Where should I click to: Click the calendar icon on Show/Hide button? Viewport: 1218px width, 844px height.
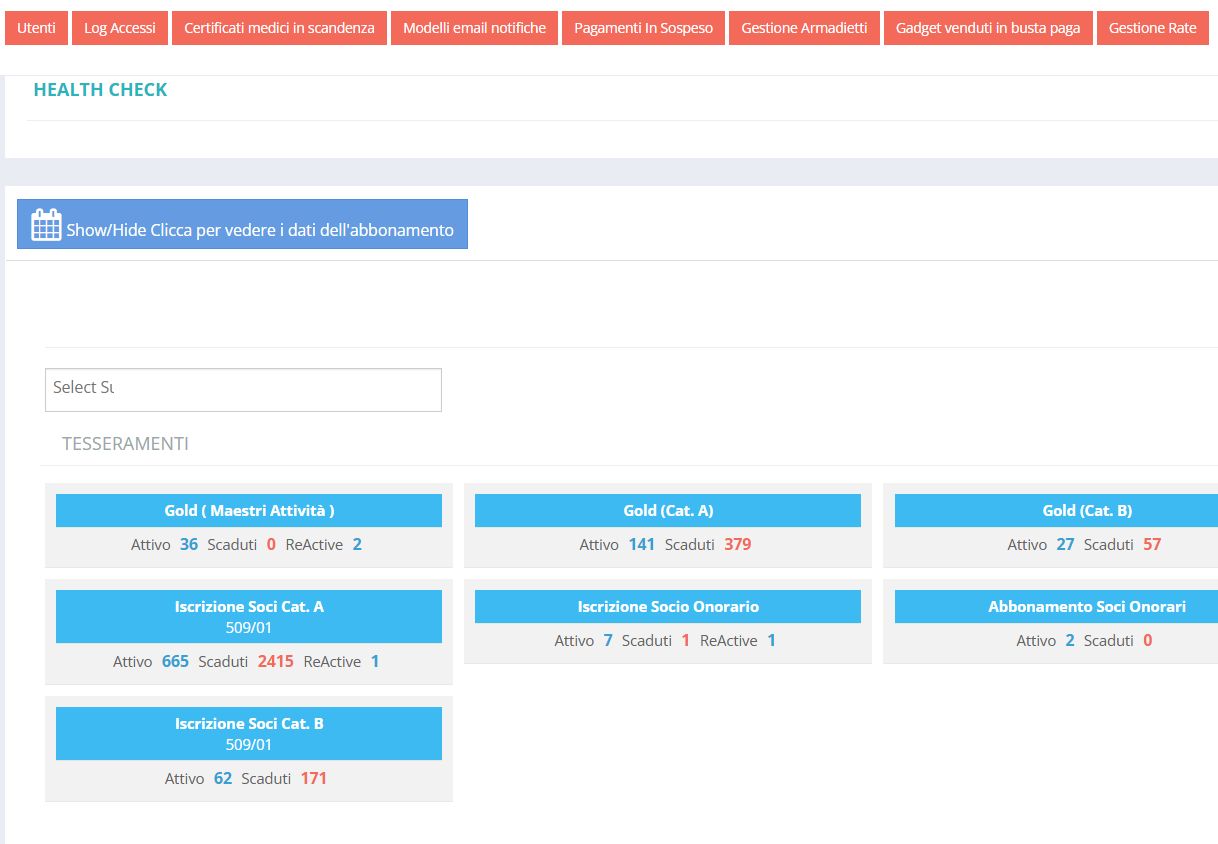tap(46, 225)
